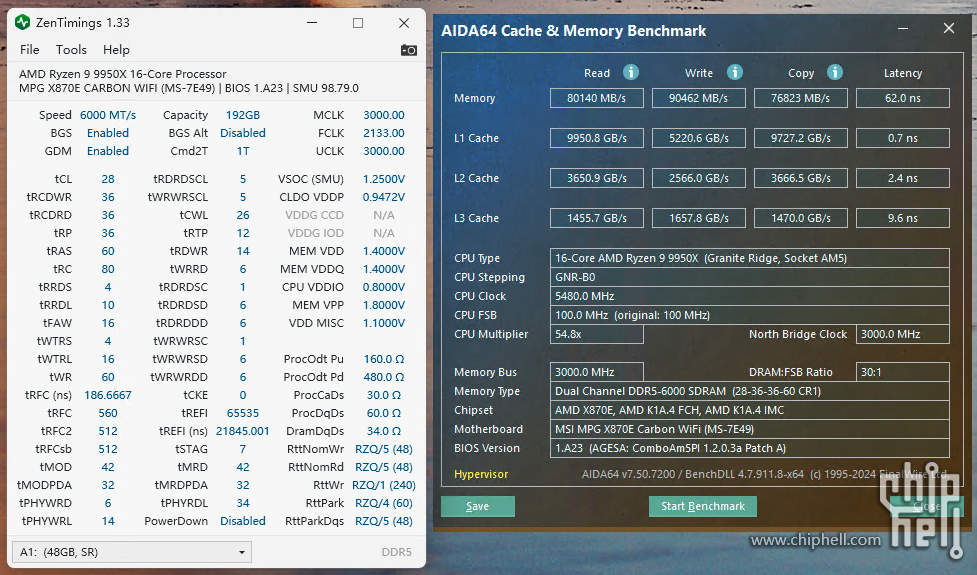Click the Start Benchmark button
The width and height of the screenshot is (977, 575).
(x=703, y=506)
